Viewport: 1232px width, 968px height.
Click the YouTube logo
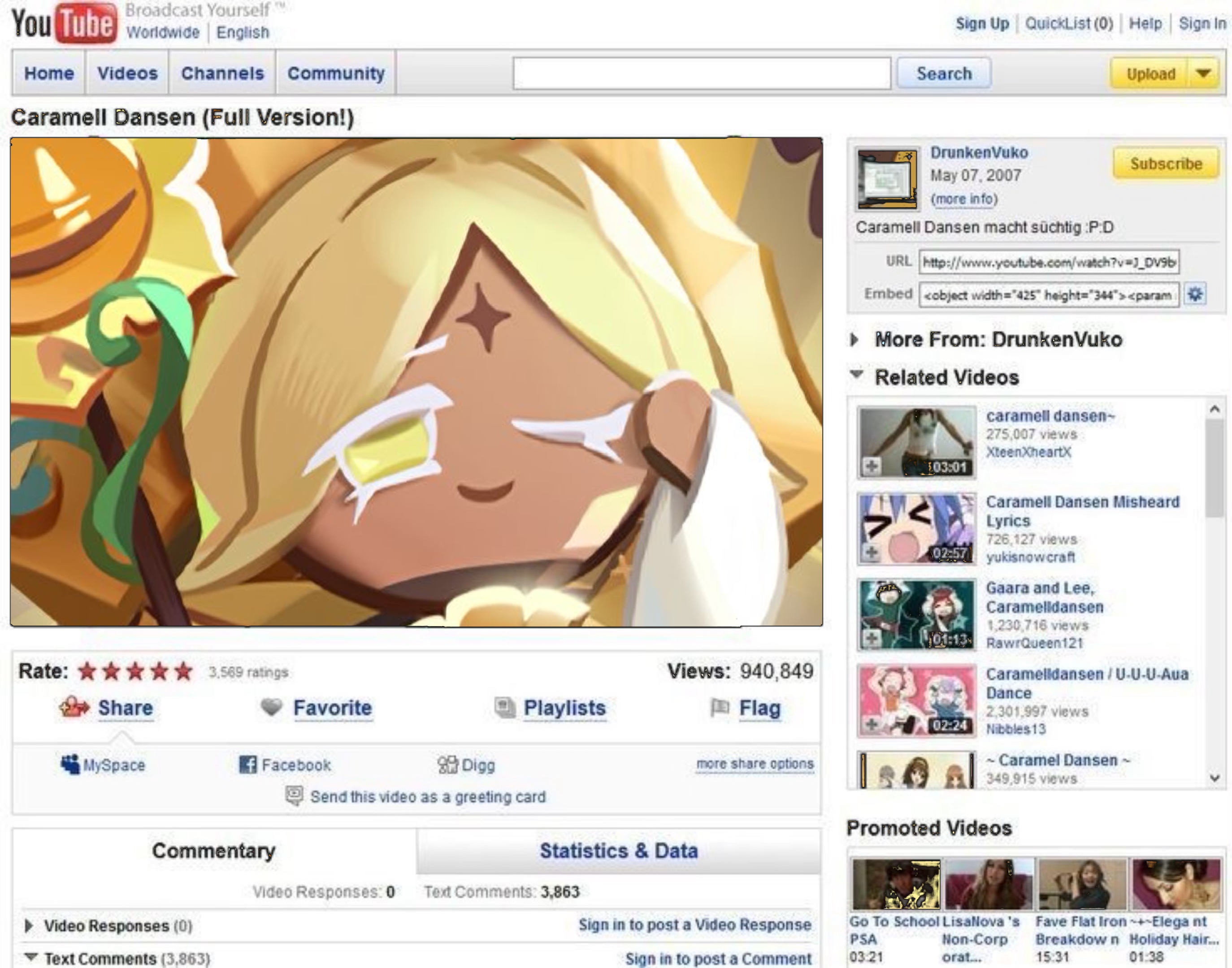coord(64,23)
